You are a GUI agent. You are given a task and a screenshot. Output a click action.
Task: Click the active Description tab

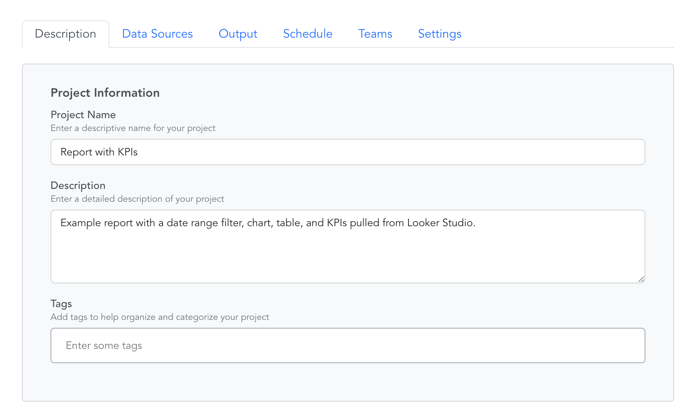coord(65,34)
